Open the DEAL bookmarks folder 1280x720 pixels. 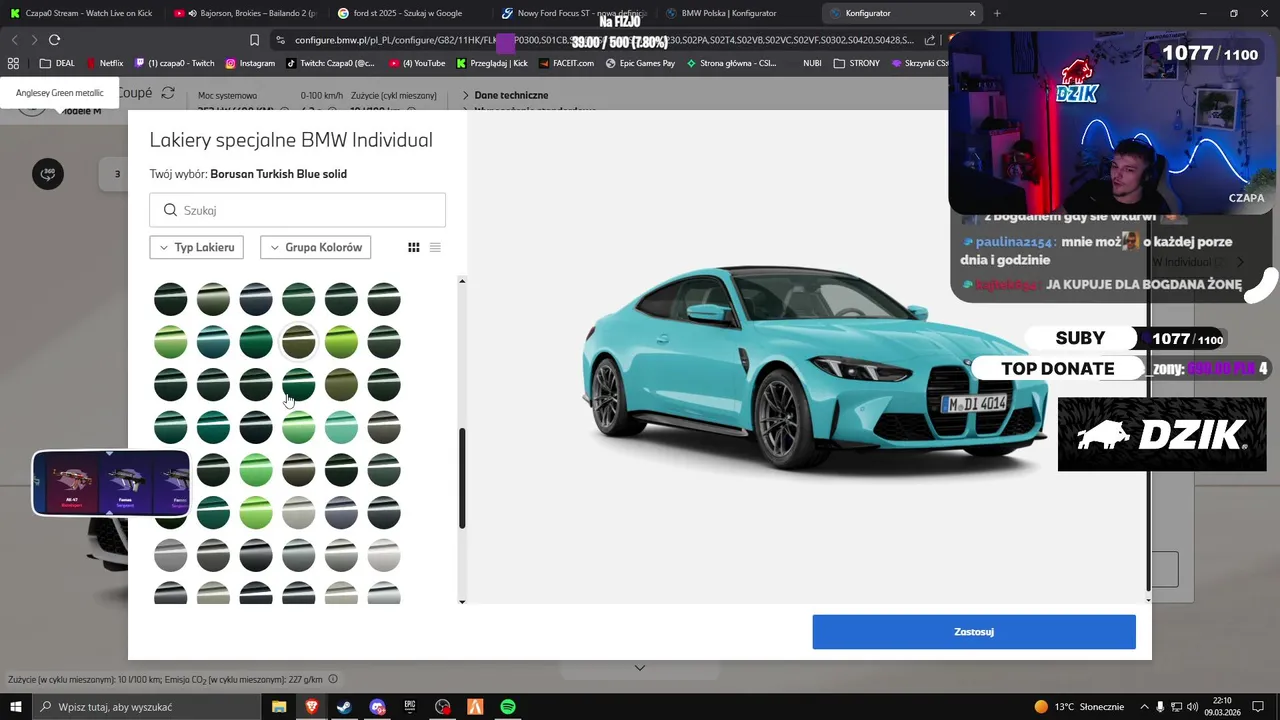coord(57,63)
